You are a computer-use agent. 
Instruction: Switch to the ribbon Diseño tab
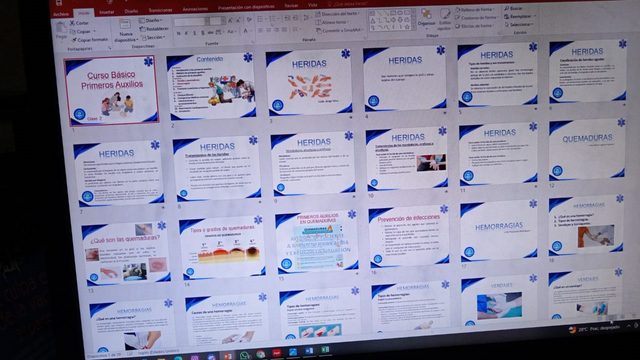click(x=131, y=11)
